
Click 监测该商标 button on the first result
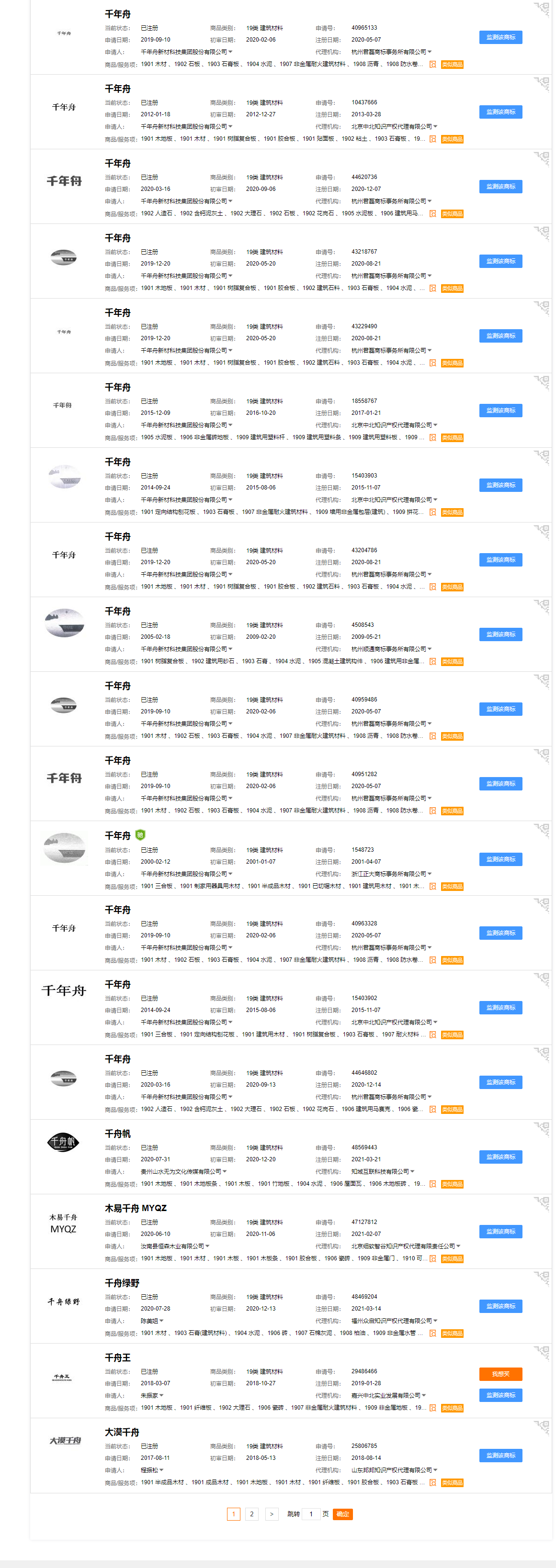pyautogui.click(x=500, y=37)
